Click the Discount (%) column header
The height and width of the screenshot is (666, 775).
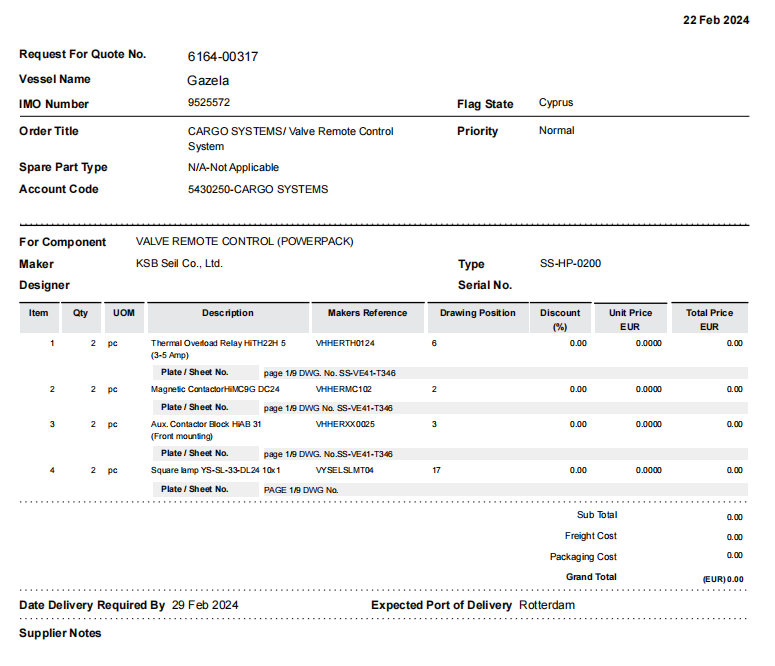pyautogui.click(x=559, y=319)
